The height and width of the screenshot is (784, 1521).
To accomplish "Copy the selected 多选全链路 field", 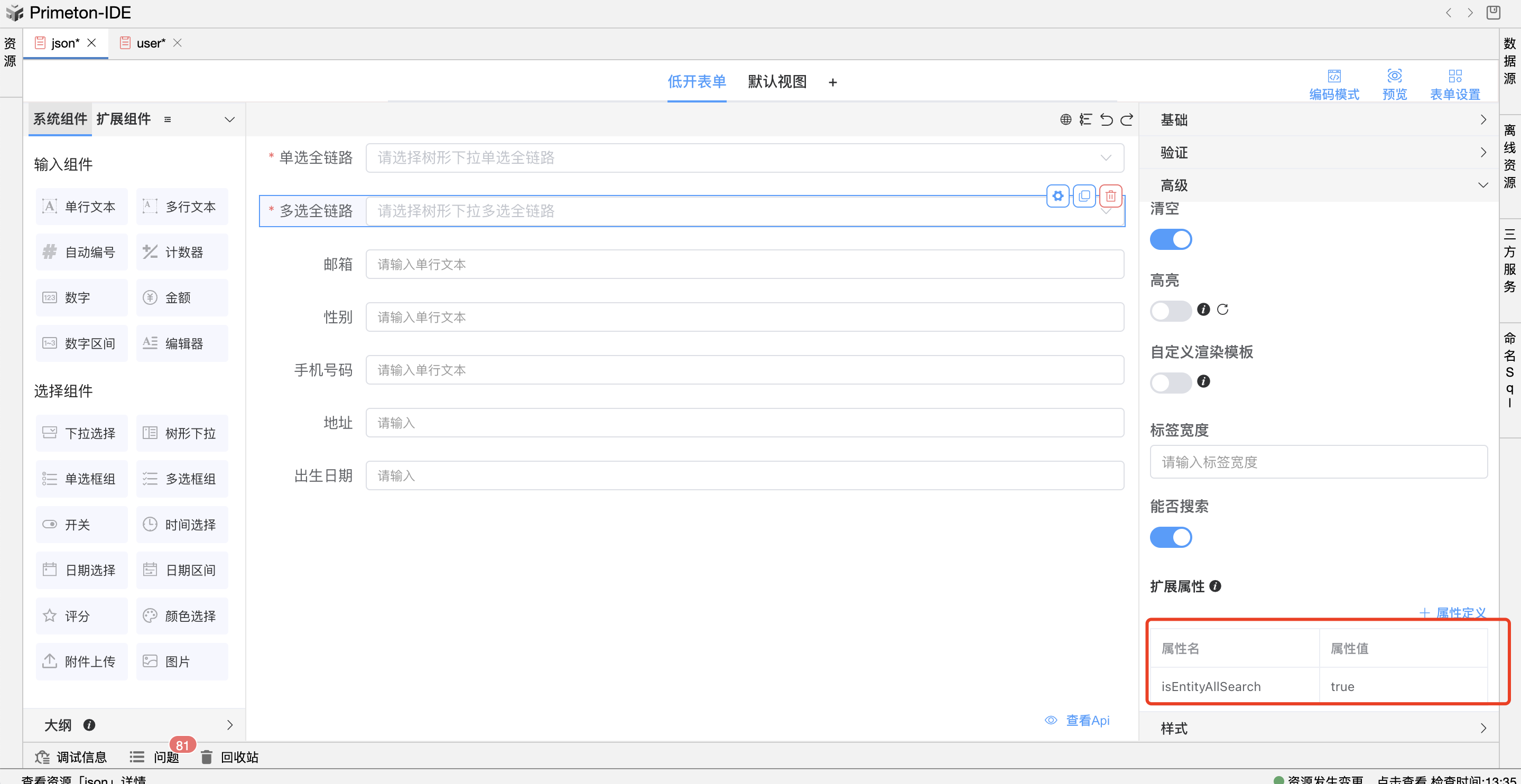I will 1084,196.
